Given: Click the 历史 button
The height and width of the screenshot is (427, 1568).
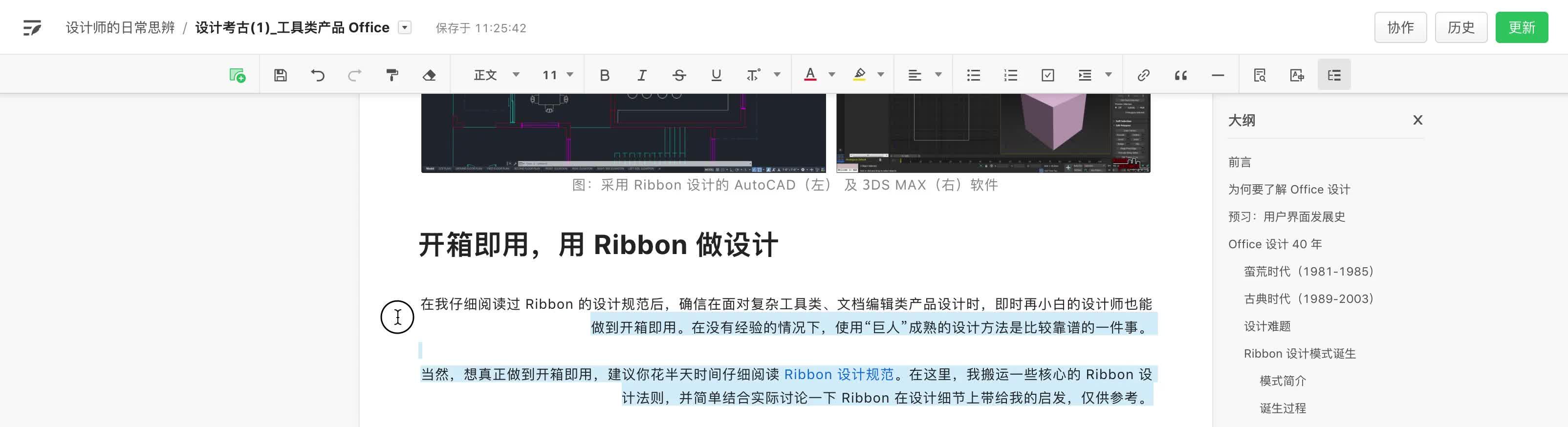Looking at the screenshot, I should pos(1461,27).
